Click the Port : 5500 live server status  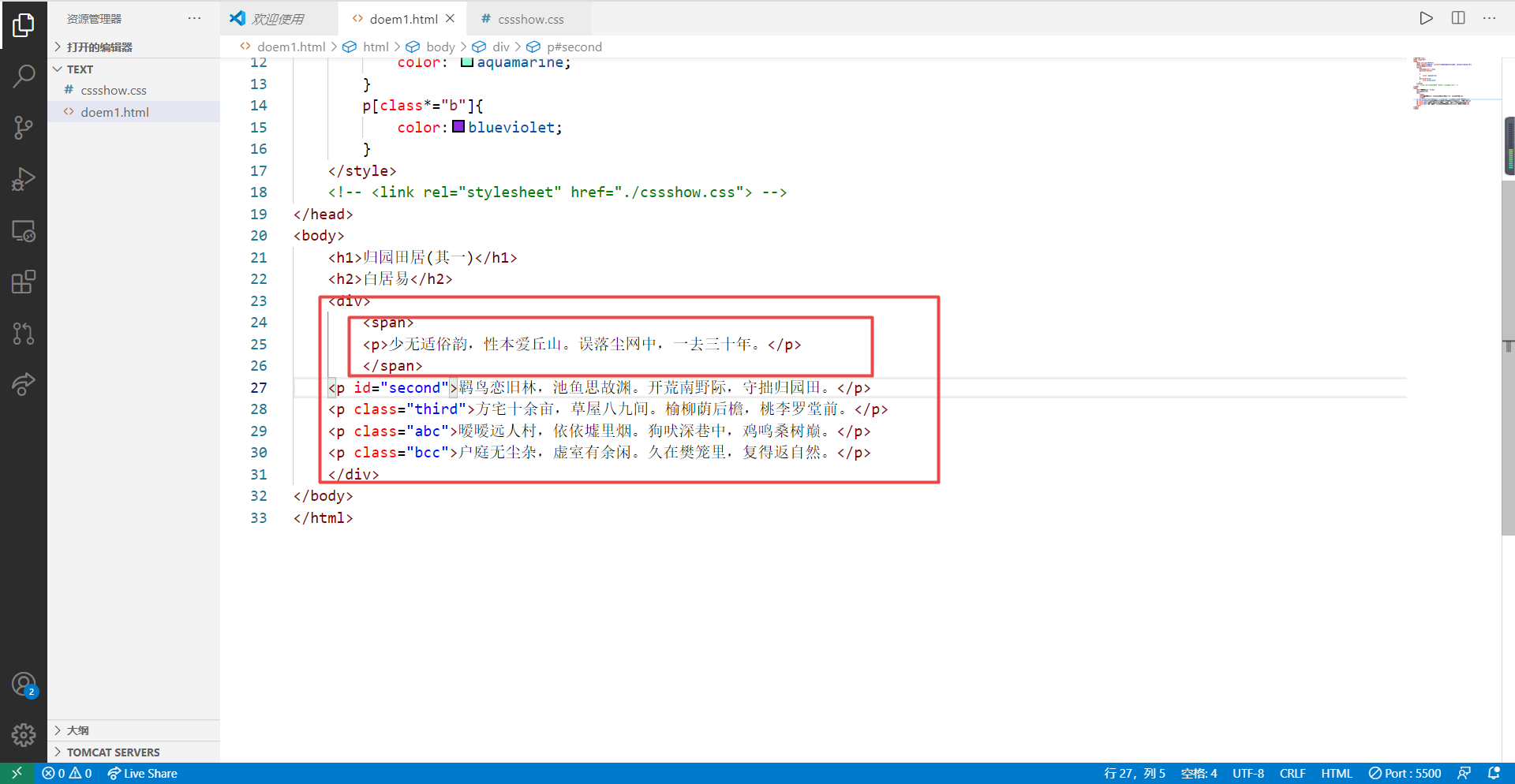coord(1405,774)
